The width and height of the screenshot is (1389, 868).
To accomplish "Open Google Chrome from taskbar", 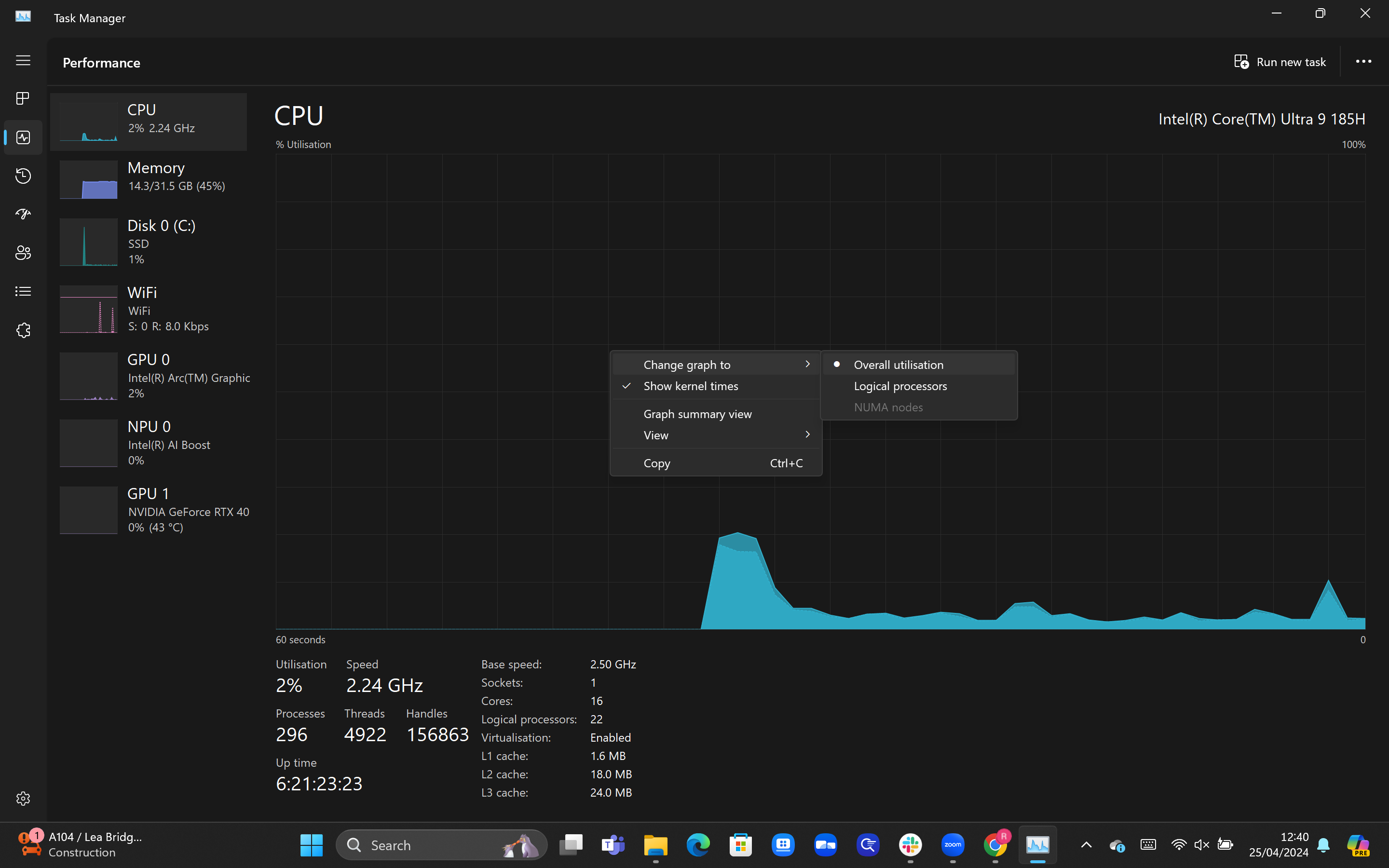I will pos(995,845).
